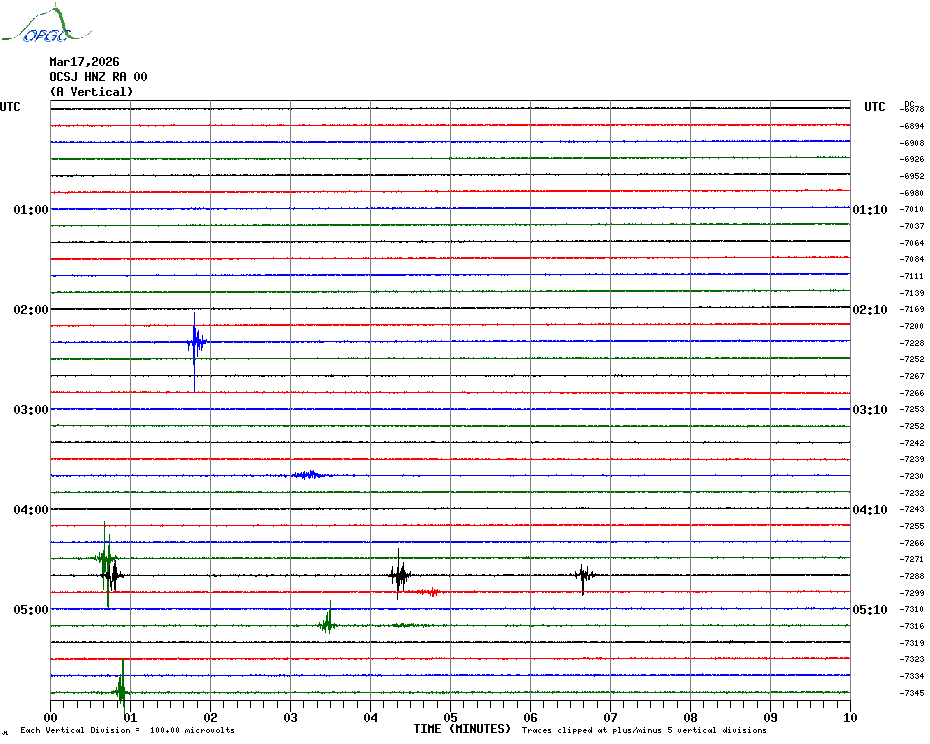Click the 05 tick on the minutes axis
This screenshot has height=744, width=930.
pyautogui.click(x=450, y=717)
